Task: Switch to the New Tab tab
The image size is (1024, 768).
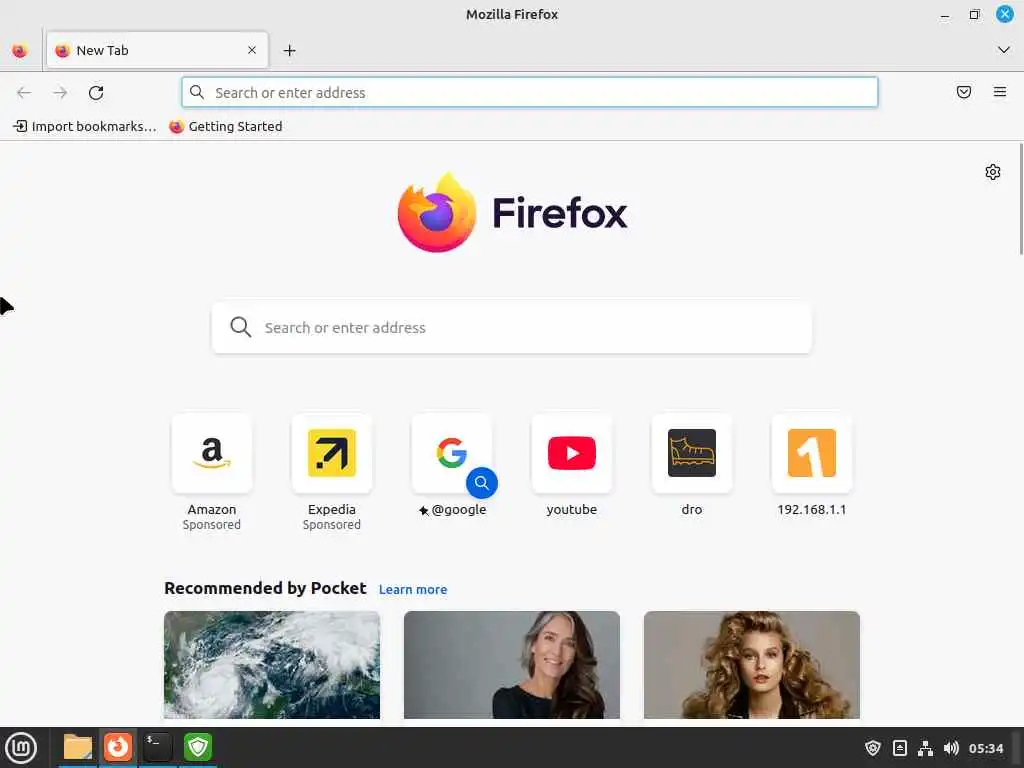Action: [157, 50]
